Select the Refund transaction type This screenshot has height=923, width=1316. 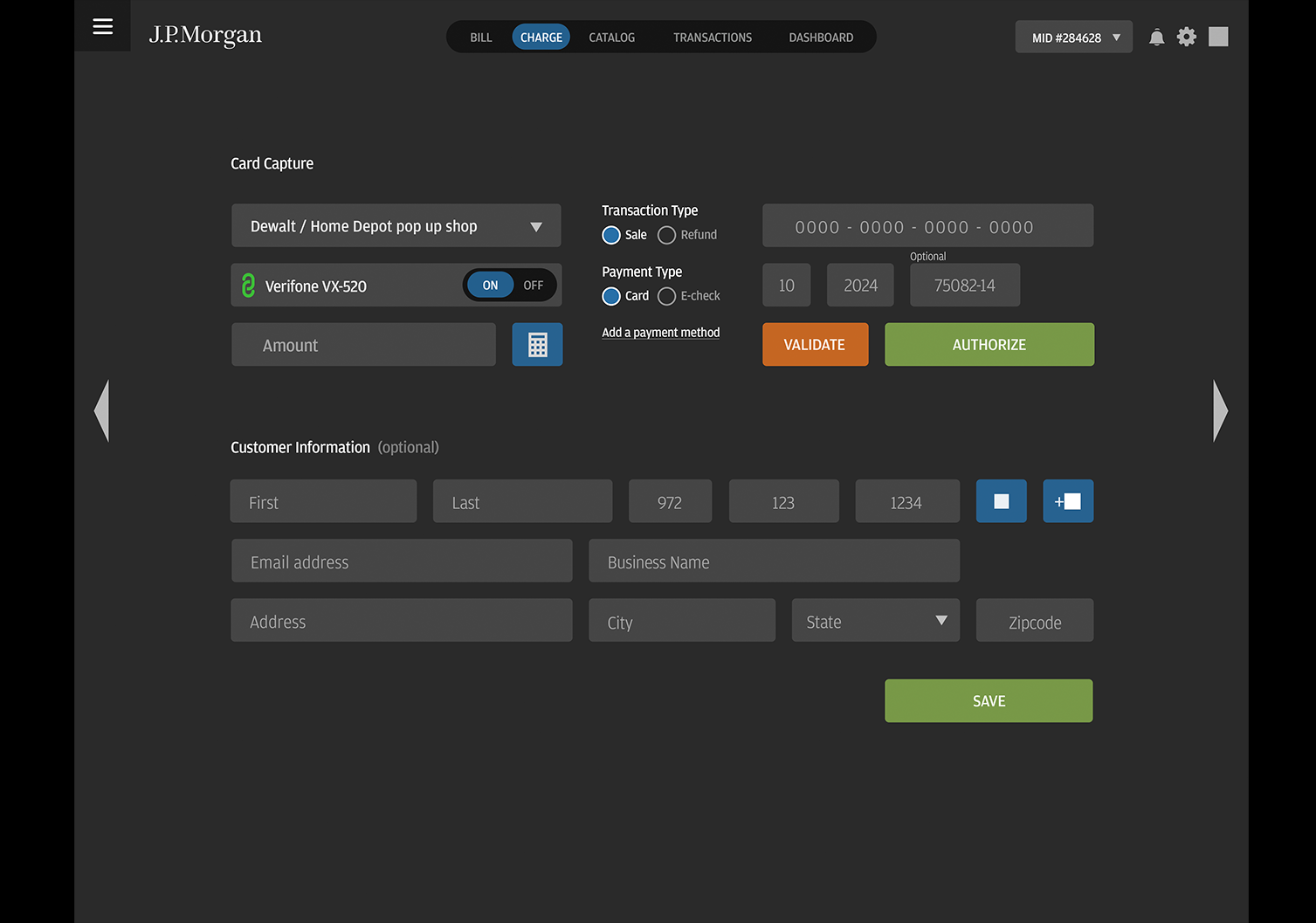click(666, 235)
